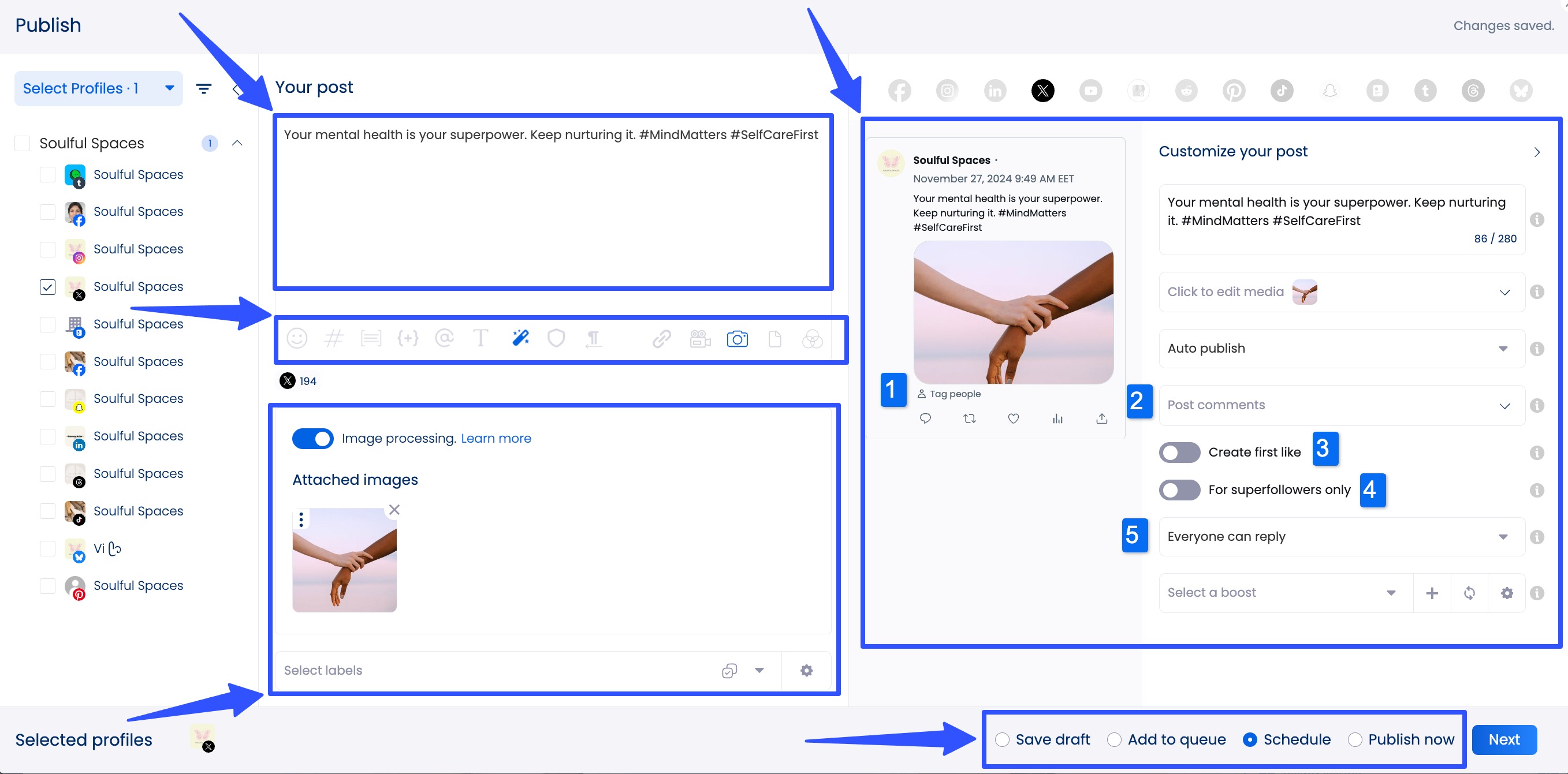1568x774 pixels.
Task: Insert an emoji into the post
Action: 297,339
